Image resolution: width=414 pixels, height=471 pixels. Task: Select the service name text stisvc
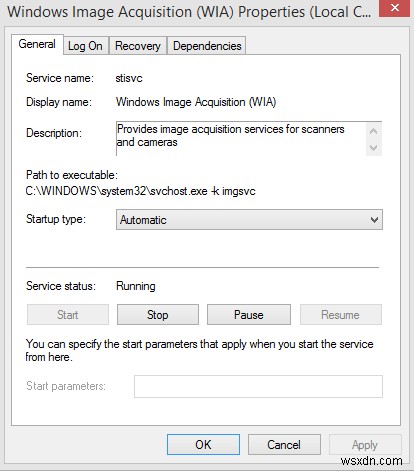click(x=129, y=78)
